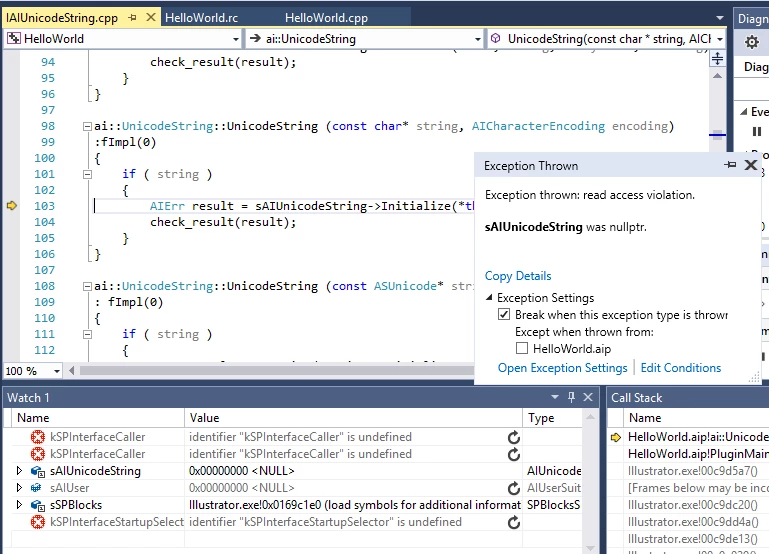Collapse the Exception Settings section
769x554 pixels.
(x=489, y=298)
